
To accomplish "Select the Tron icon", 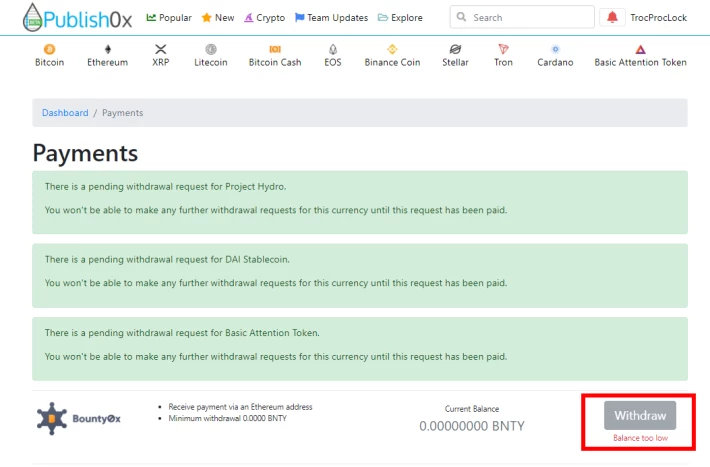I will 504,49.
